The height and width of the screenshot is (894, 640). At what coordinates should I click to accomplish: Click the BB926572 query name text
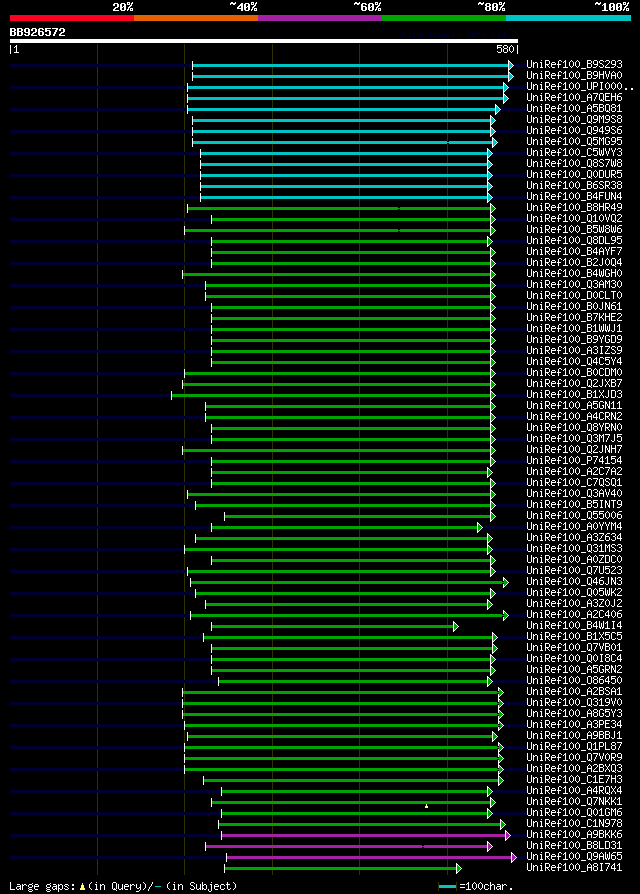tap(38, 32)
